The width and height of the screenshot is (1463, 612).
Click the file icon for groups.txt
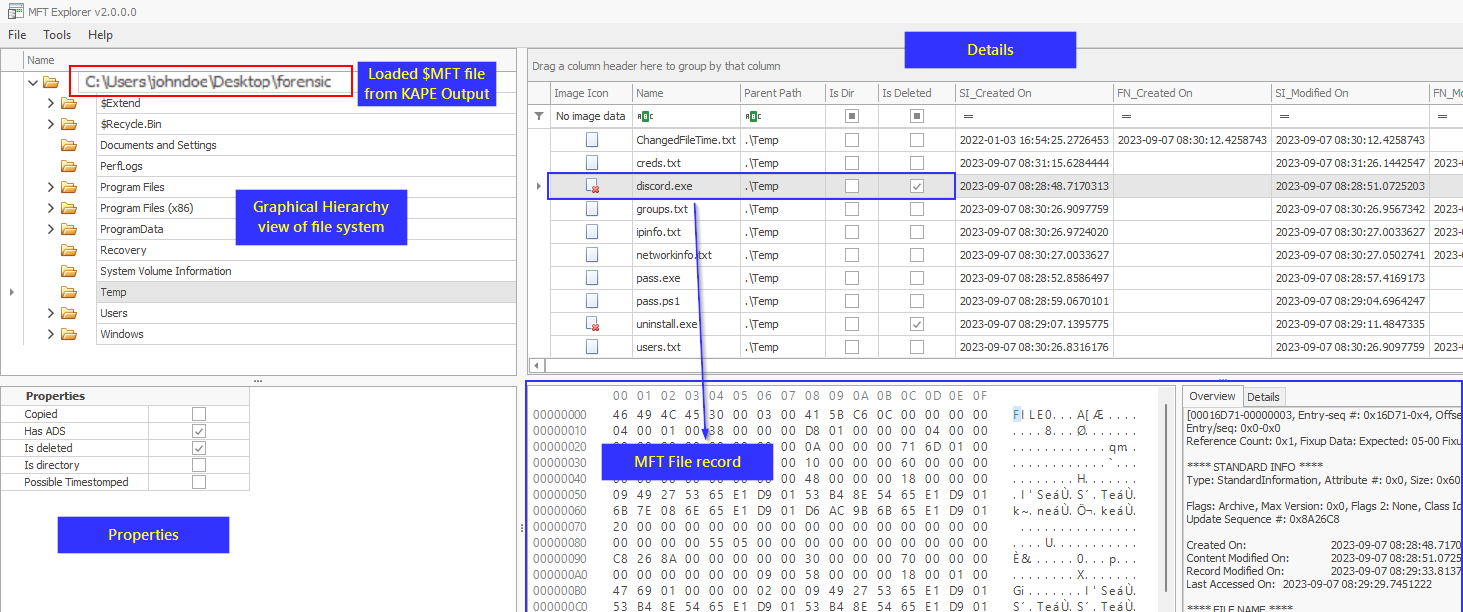[592, 209]
